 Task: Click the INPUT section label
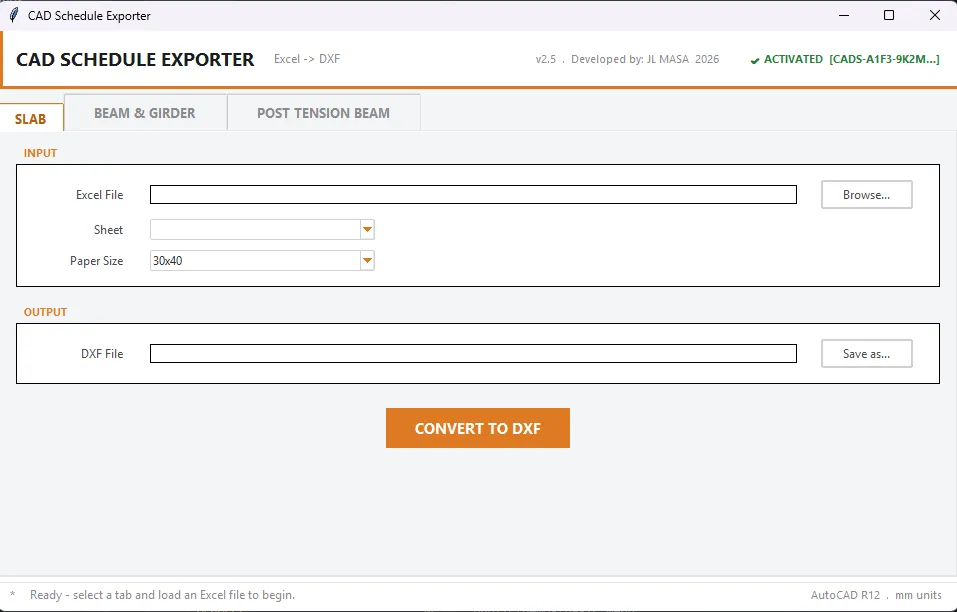click(x=40, y=153)
